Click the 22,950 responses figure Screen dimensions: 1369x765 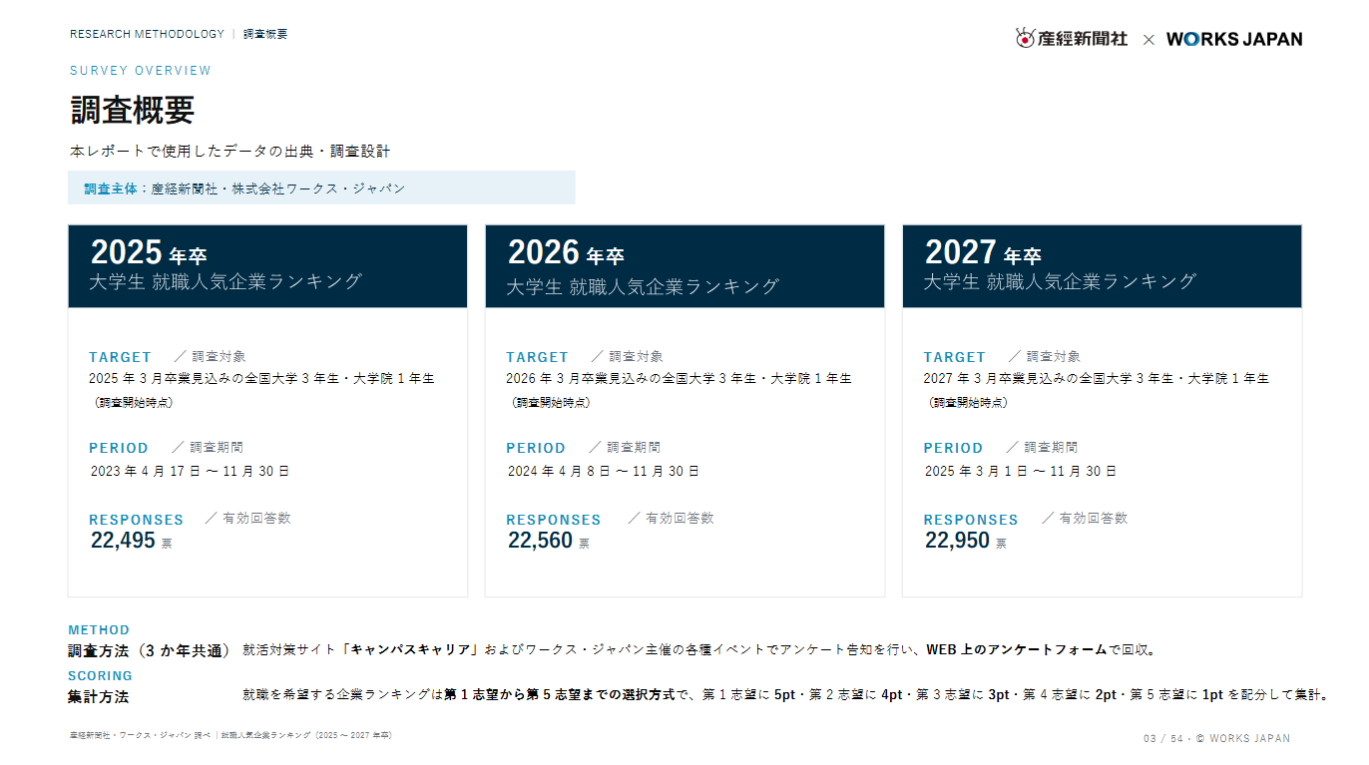pyautogui.click(x=957, y=541)
